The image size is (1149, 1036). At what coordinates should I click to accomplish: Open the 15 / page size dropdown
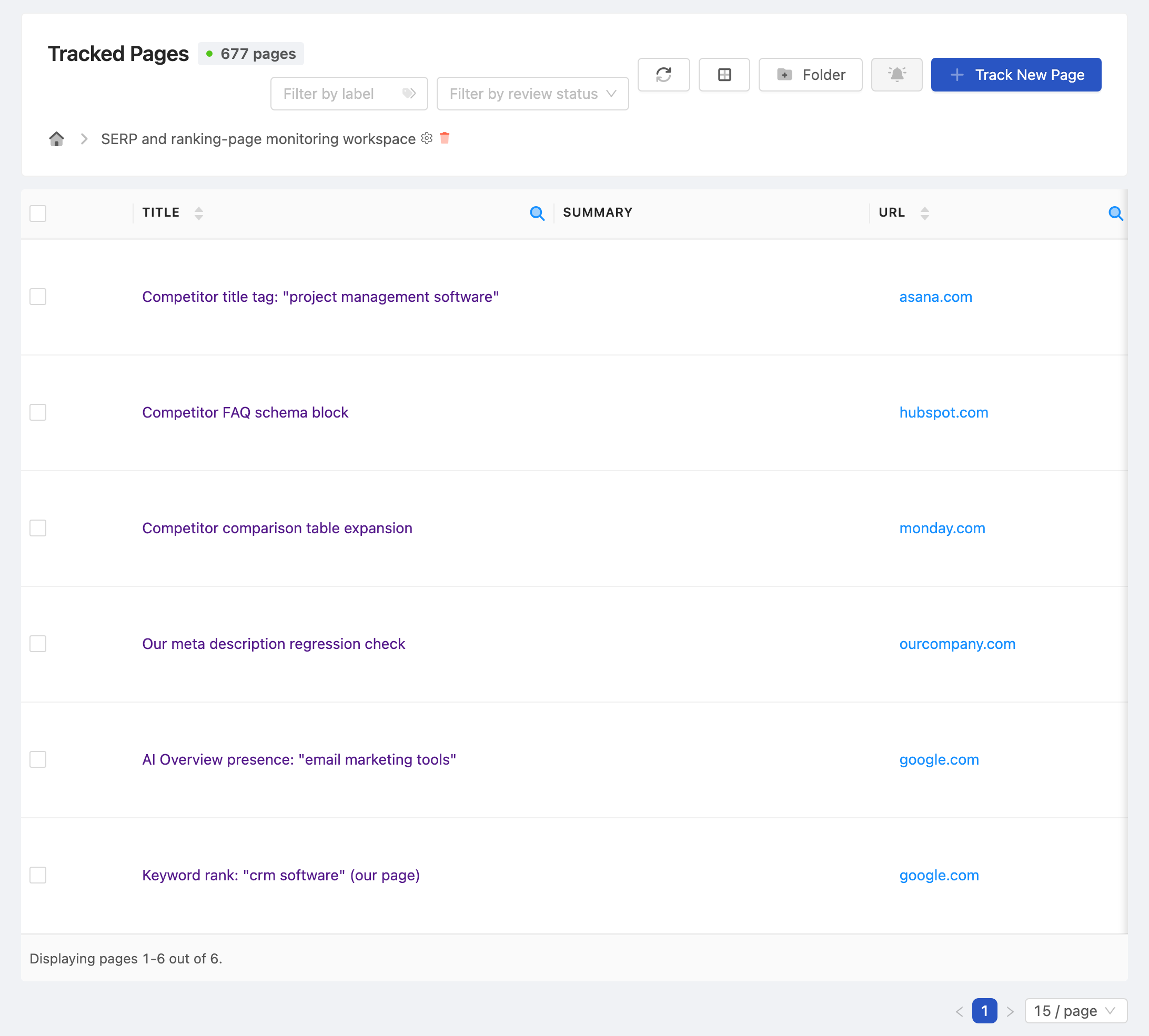[x=1075, y=1011]
